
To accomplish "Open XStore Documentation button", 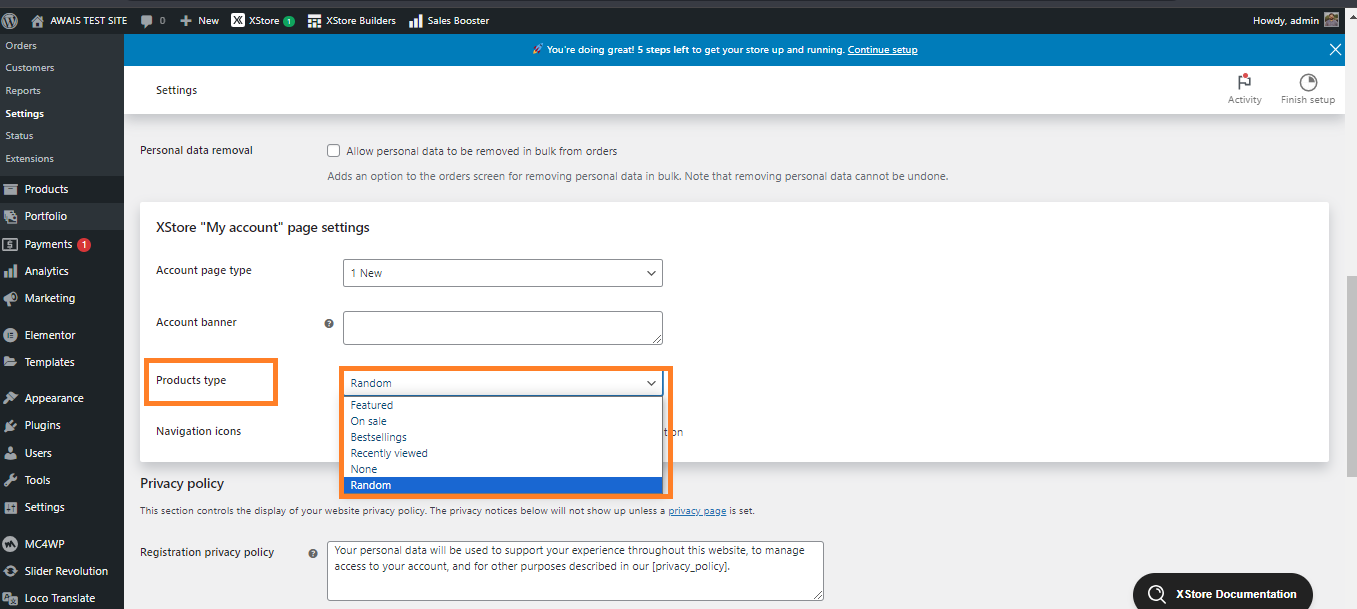I will (x=1223, y=593).
